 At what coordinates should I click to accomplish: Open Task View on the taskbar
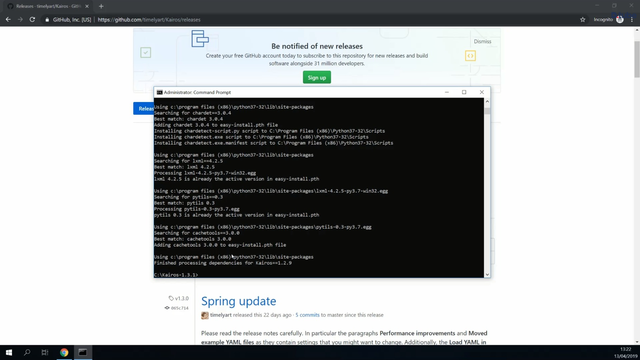tap(45, 353)
